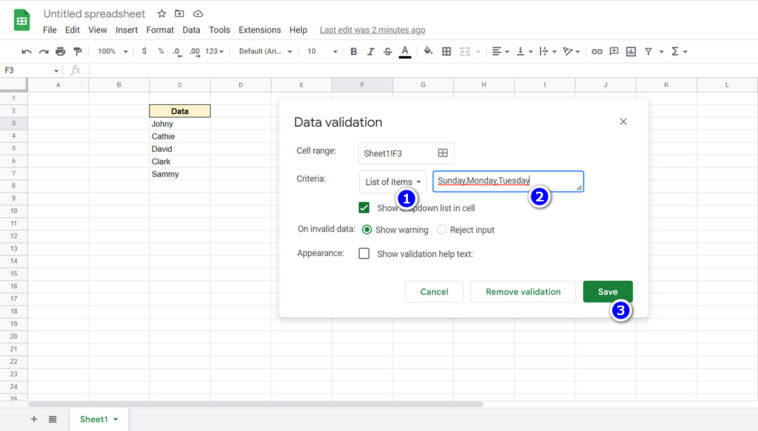Screen dimensions: 758x431
Task: Click the undo icon in toolbar
Action: (26, 51)
